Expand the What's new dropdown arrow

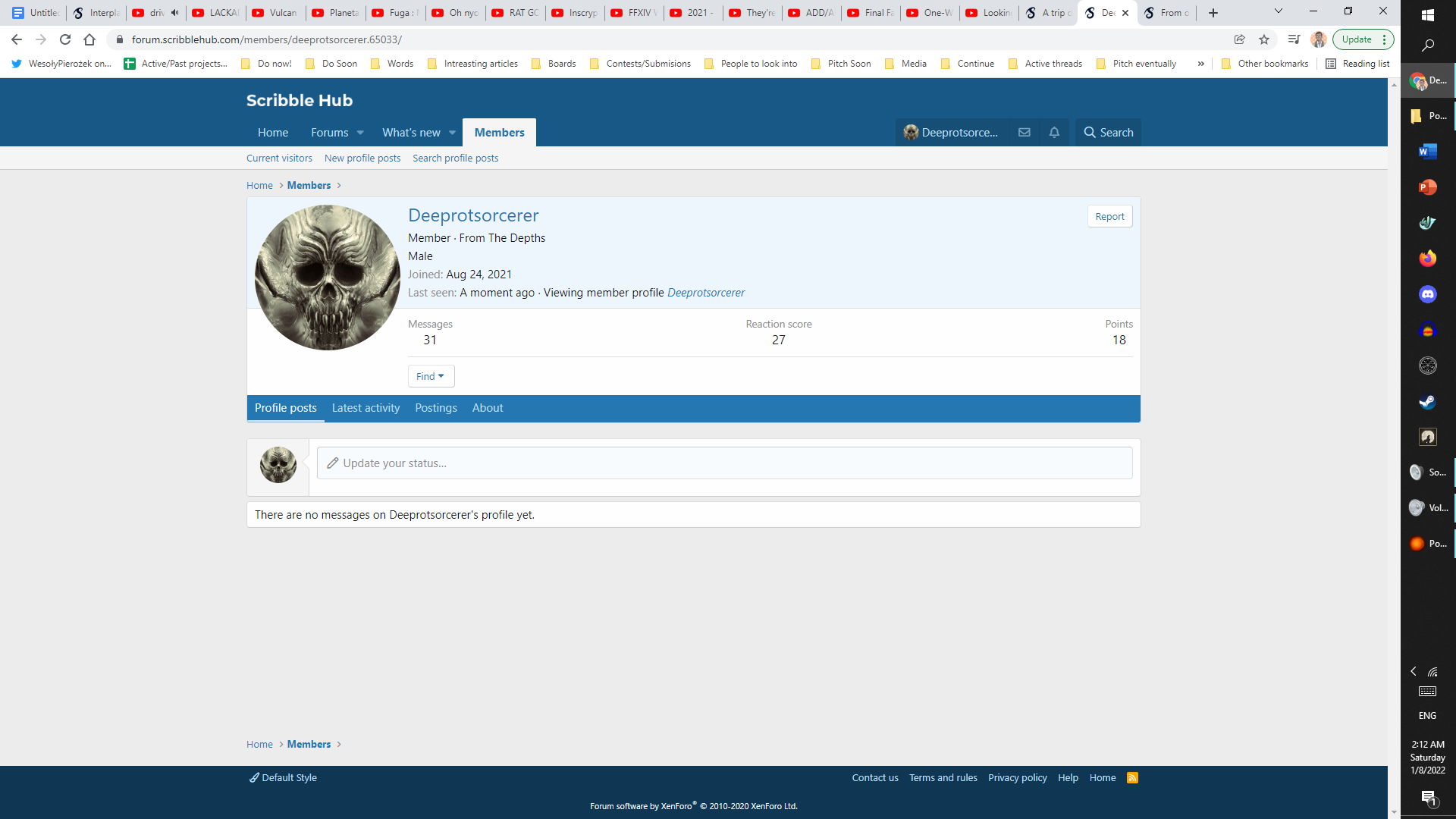[x=453, y=133]
